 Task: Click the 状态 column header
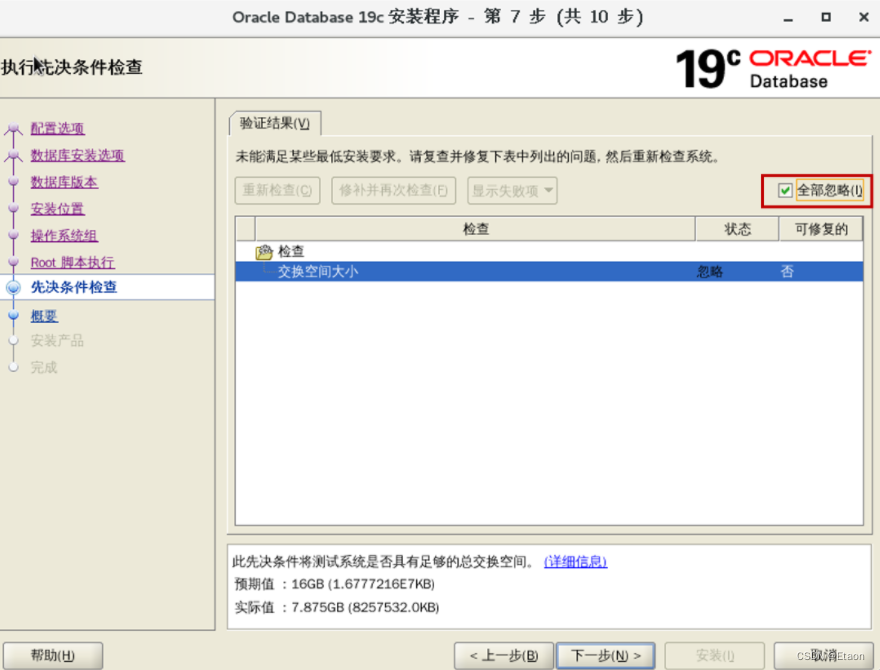point(737,229)
